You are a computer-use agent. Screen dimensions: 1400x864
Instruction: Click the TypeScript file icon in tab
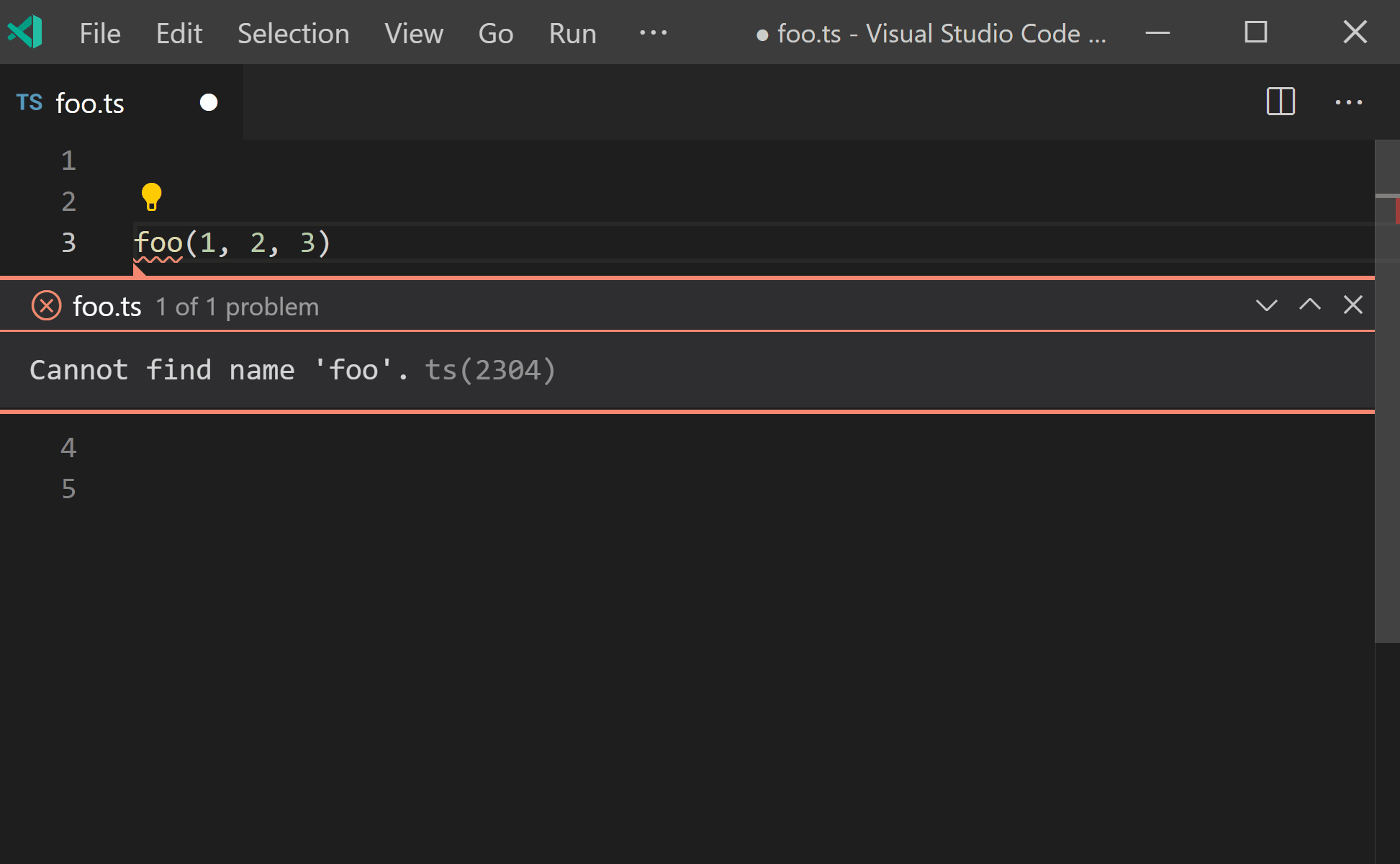[29, 101]
